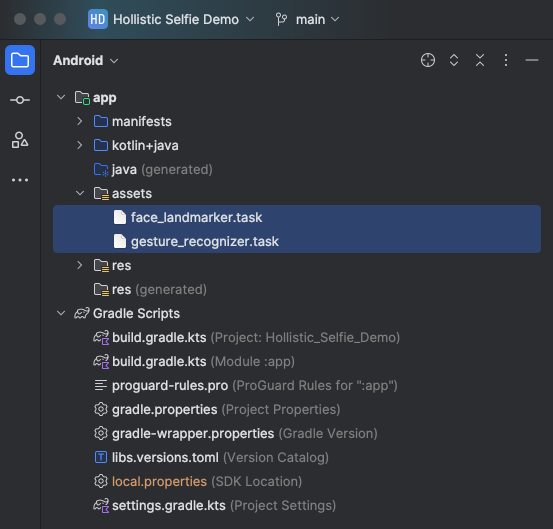The height and width of the screenshot is (529, 553).
Task: Expand the res folder chevron
Action: tap(80, 265)
